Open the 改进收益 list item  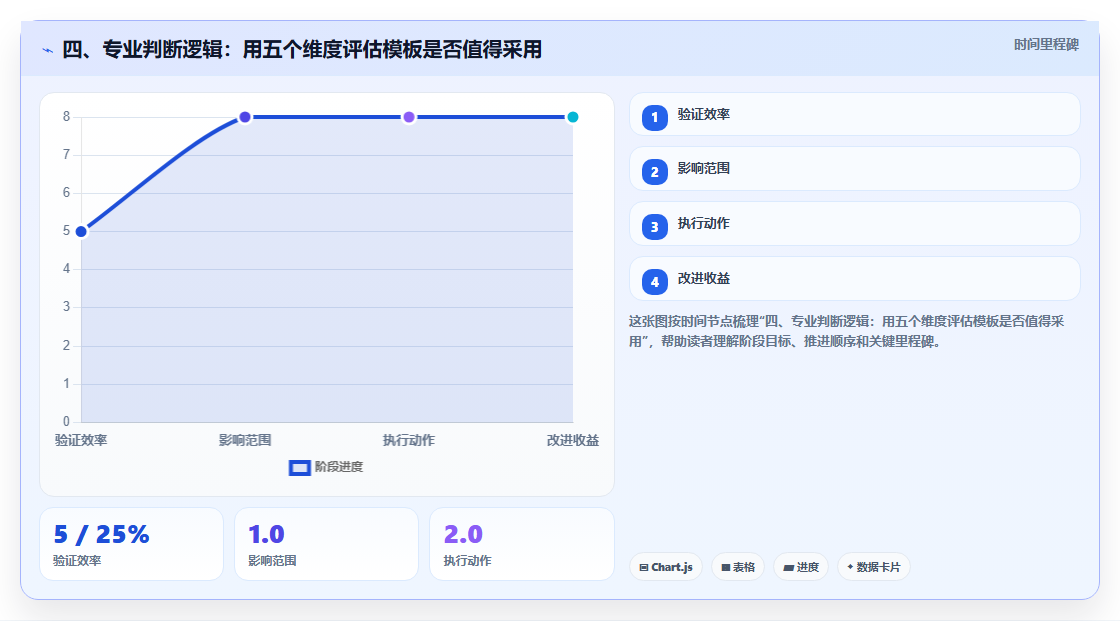pyautogui.click(x=854, y=279)
